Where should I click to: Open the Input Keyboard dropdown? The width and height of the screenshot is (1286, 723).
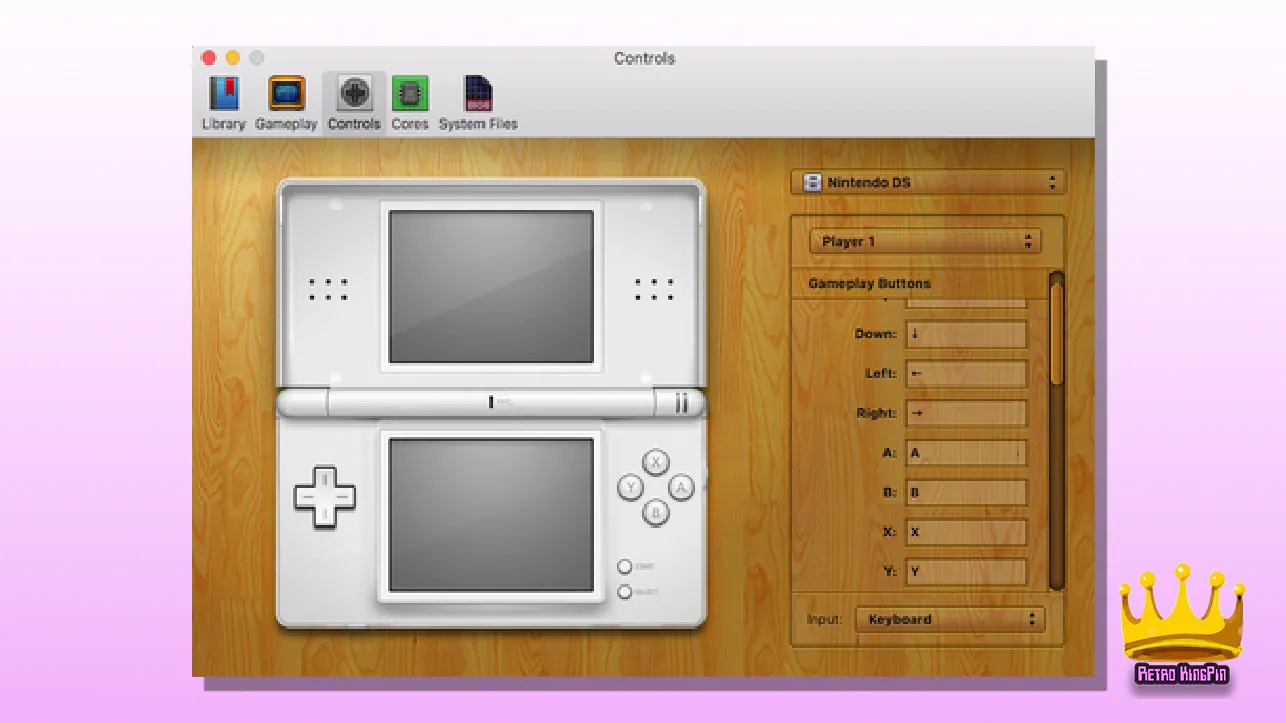coord(950,620)
